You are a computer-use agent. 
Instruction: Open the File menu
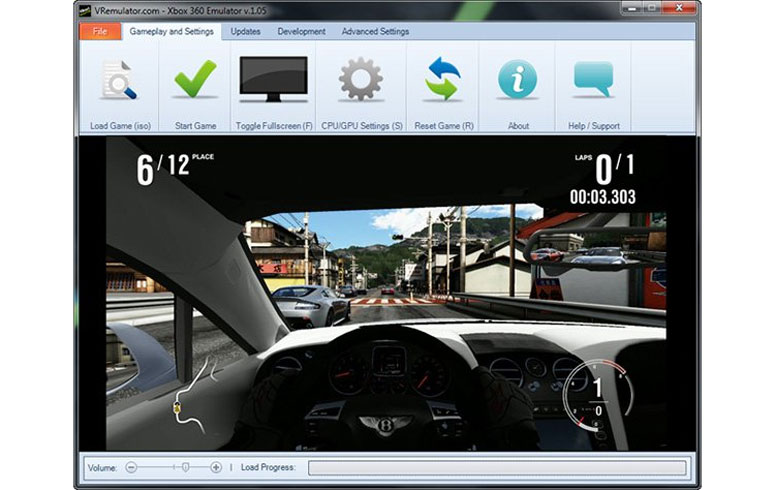pyautogui.click(x=100, y=31)
